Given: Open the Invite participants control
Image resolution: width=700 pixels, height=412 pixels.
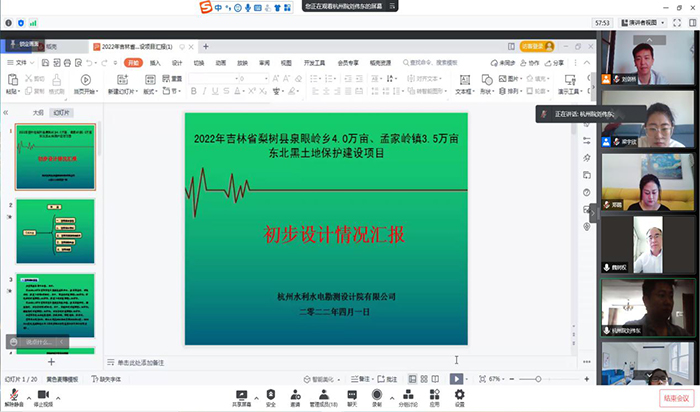Looking at the screenshot, I should pos(296,397).
